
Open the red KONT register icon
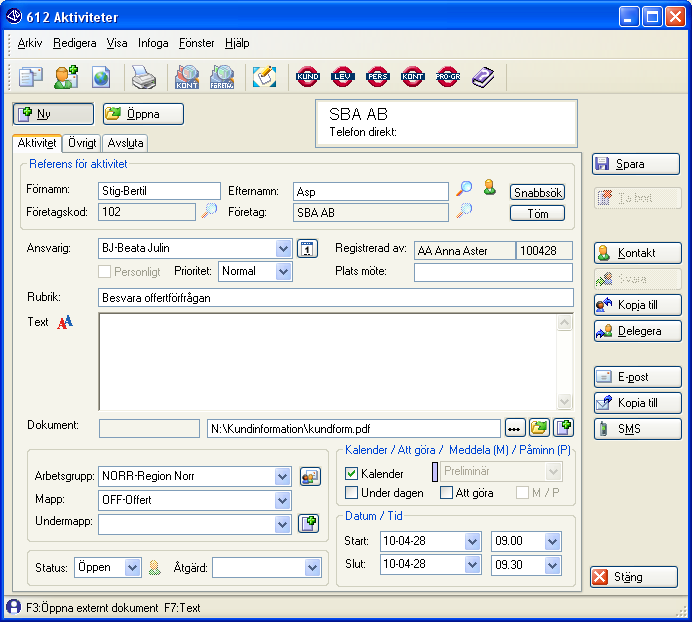click(412, 76)
